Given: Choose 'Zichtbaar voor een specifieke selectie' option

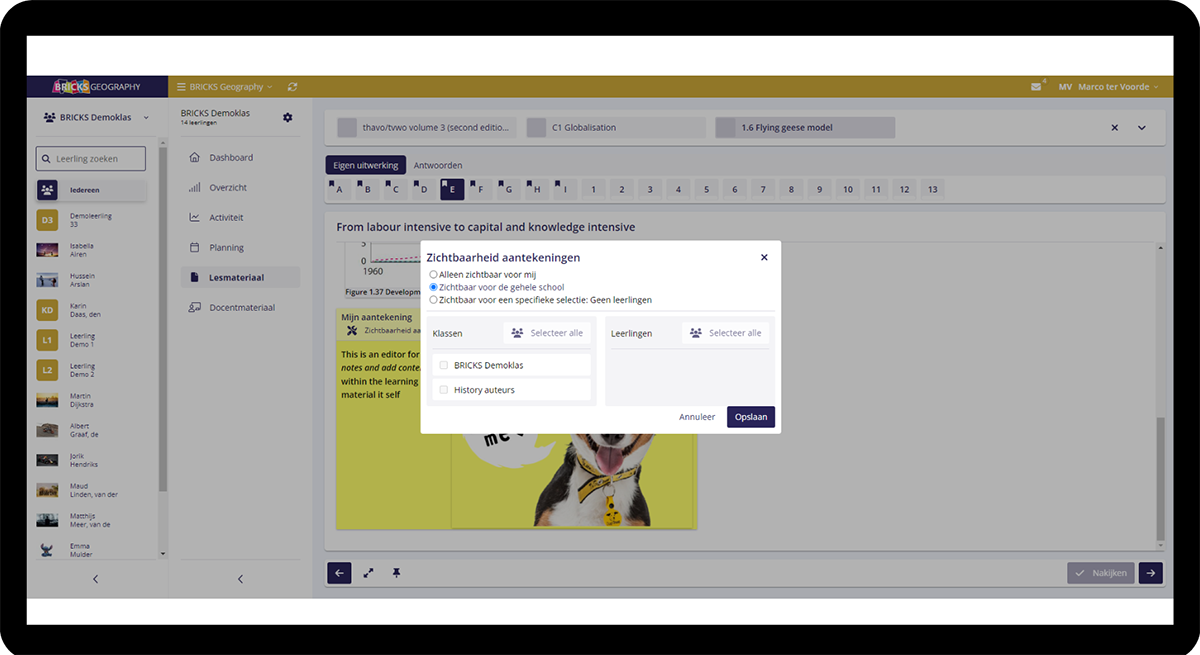Looking at the screenshot, I should point(433,300).
